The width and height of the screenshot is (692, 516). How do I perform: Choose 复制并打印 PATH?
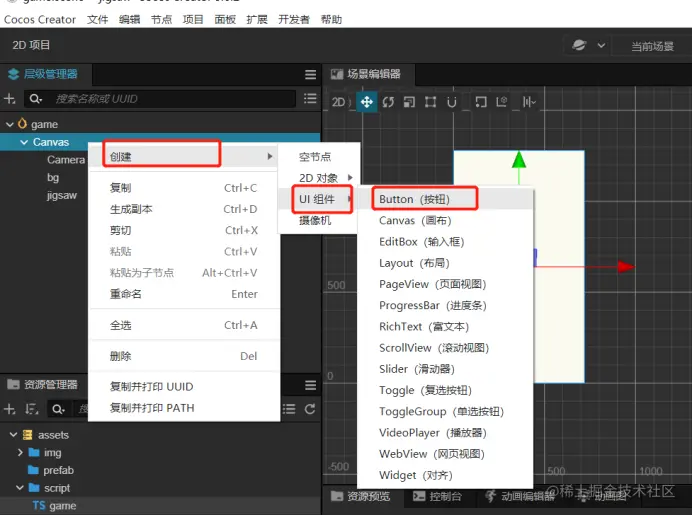click(184, 408)
